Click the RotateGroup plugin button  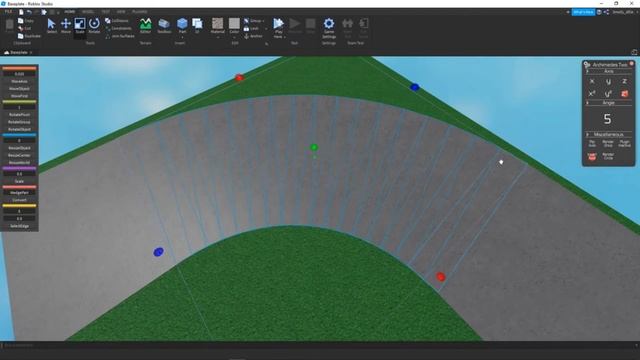point(20,122)
